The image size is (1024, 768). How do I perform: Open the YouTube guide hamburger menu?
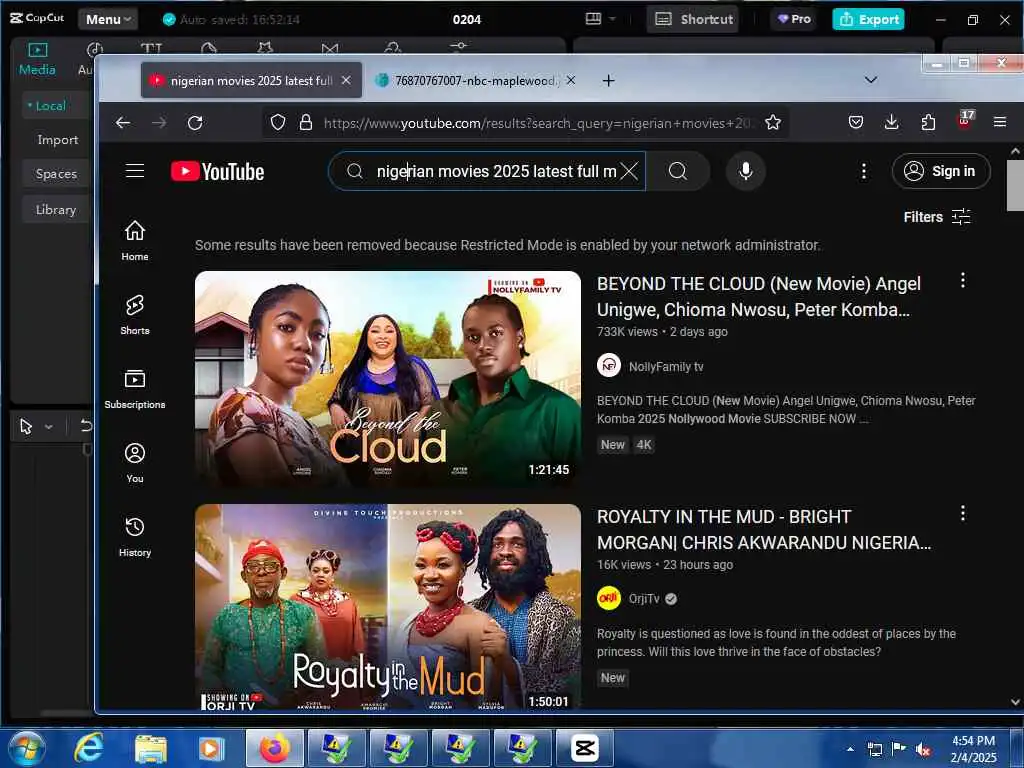(x=135, y=171)
